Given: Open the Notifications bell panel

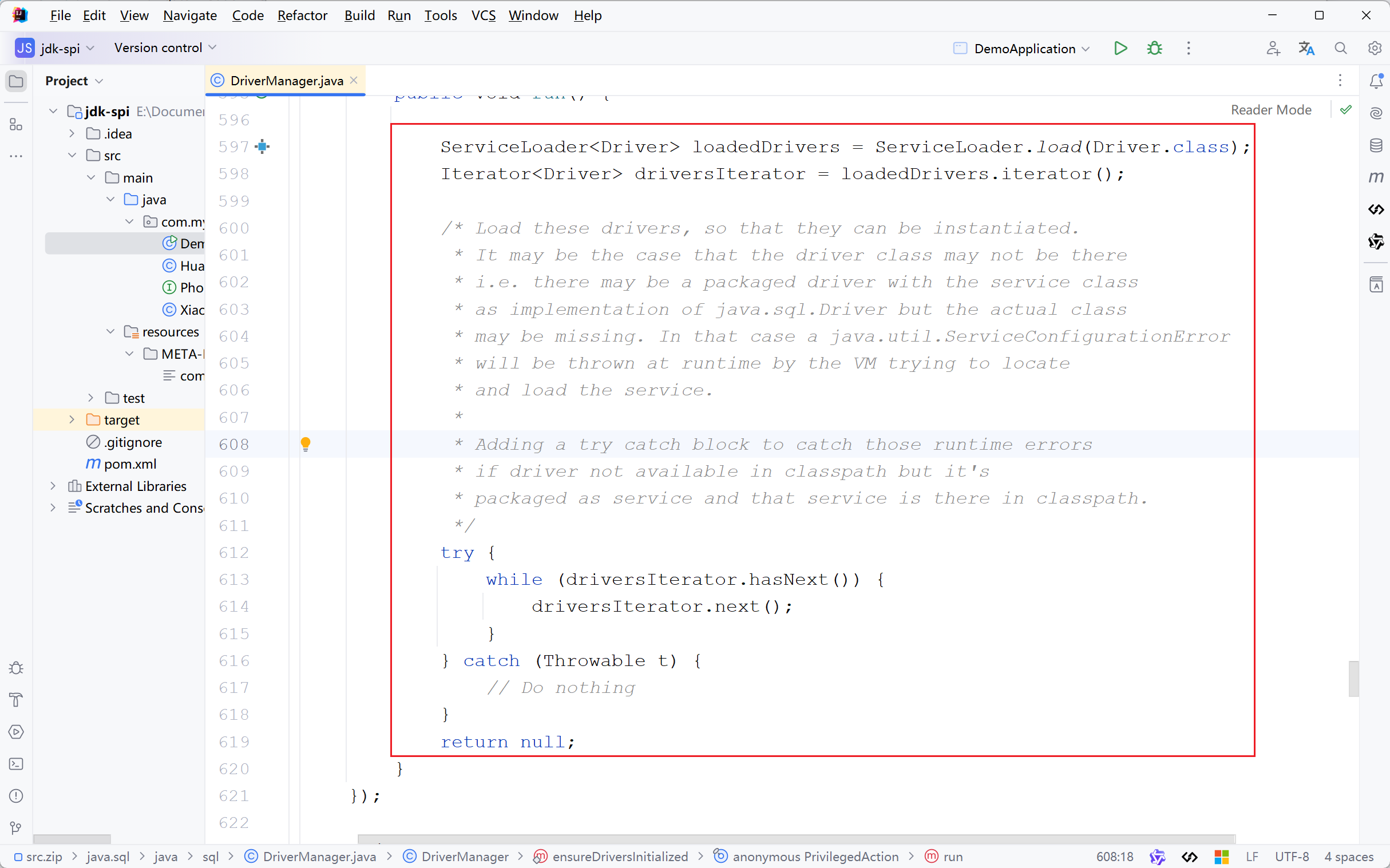Looking at the screenshot, I should (1376, 81).
